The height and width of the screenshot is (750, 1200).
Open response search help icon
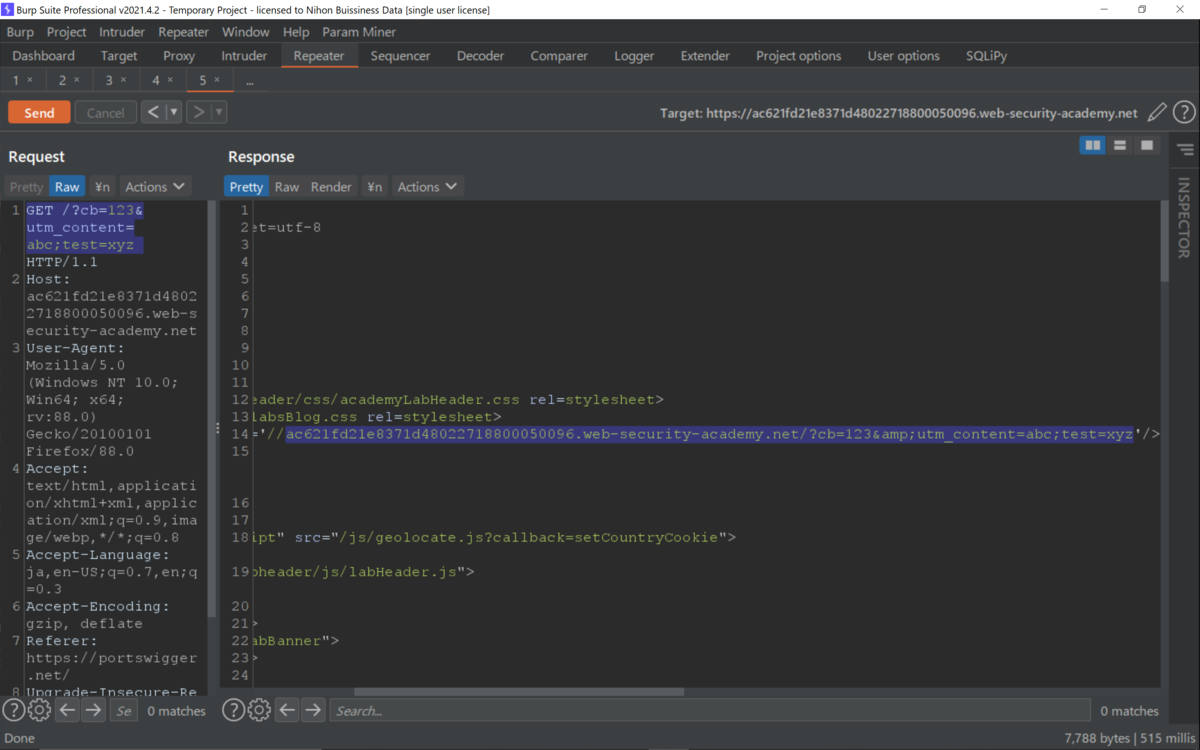coord(233,710)
